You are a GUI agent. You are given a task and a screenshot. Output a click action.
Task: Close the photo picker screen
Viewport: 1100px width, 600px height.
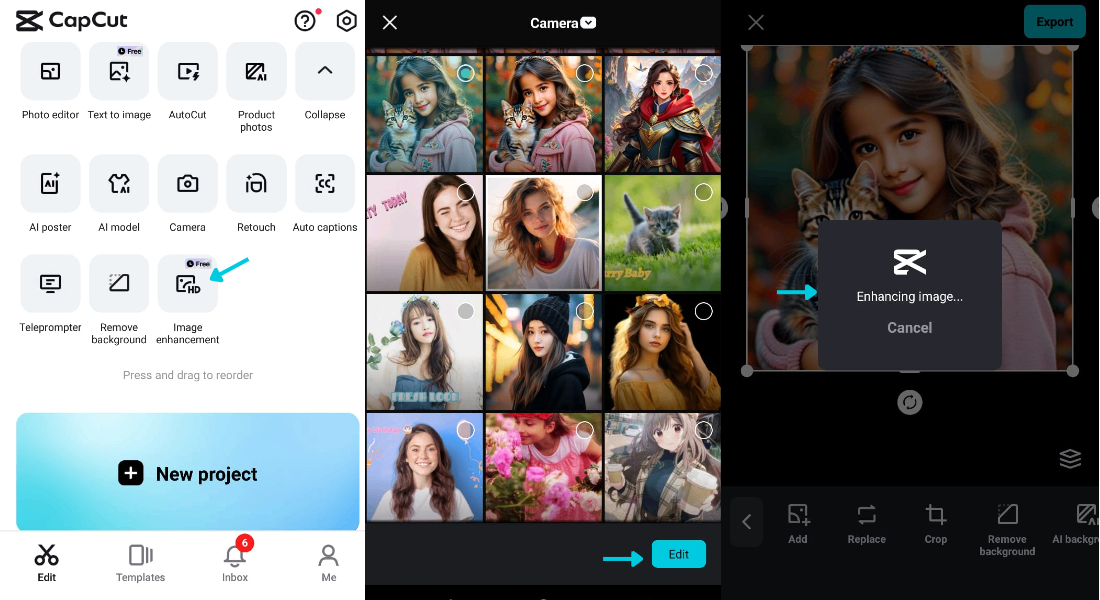click(390, 22)
